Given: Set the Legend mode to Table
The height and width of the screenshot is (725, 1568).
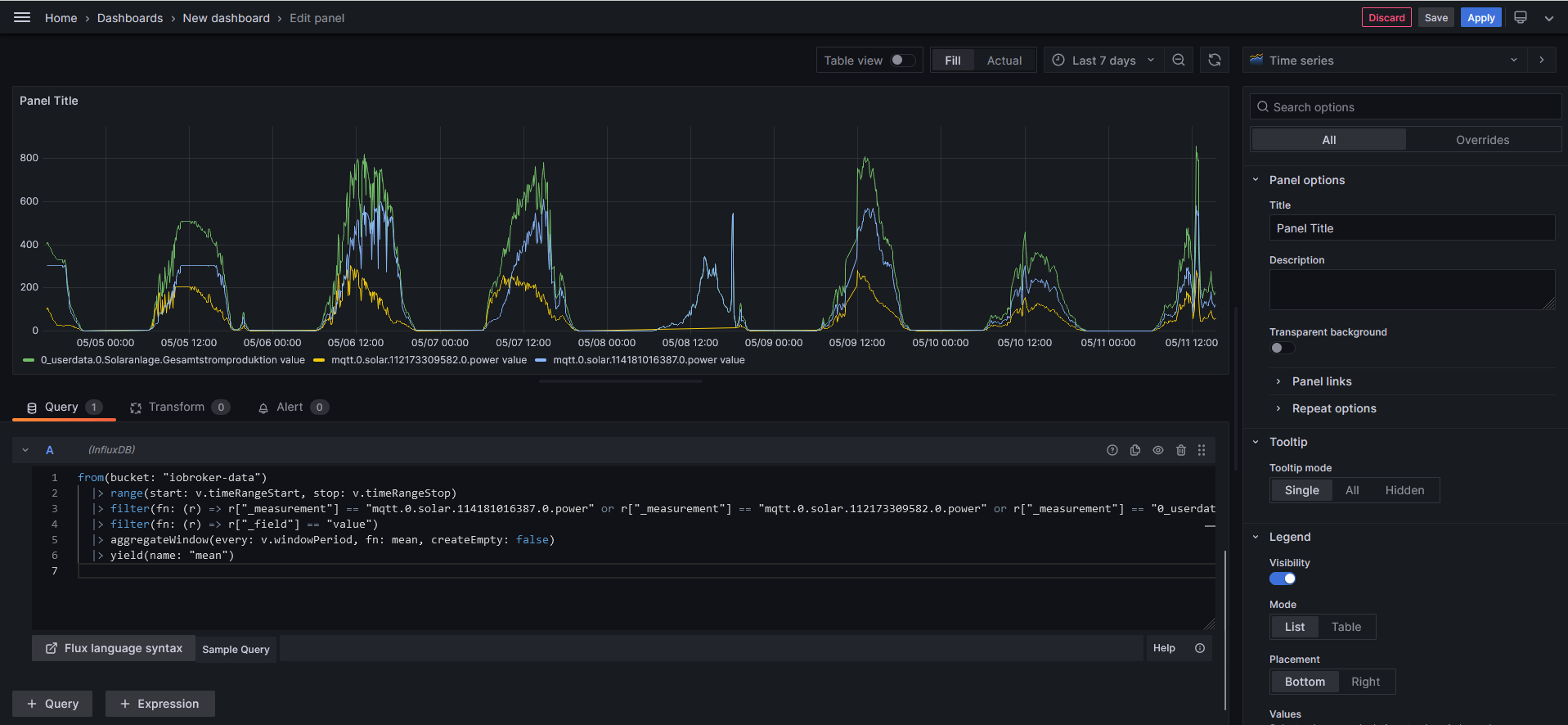Looking at the screenshot, I should coord(1346,627).
